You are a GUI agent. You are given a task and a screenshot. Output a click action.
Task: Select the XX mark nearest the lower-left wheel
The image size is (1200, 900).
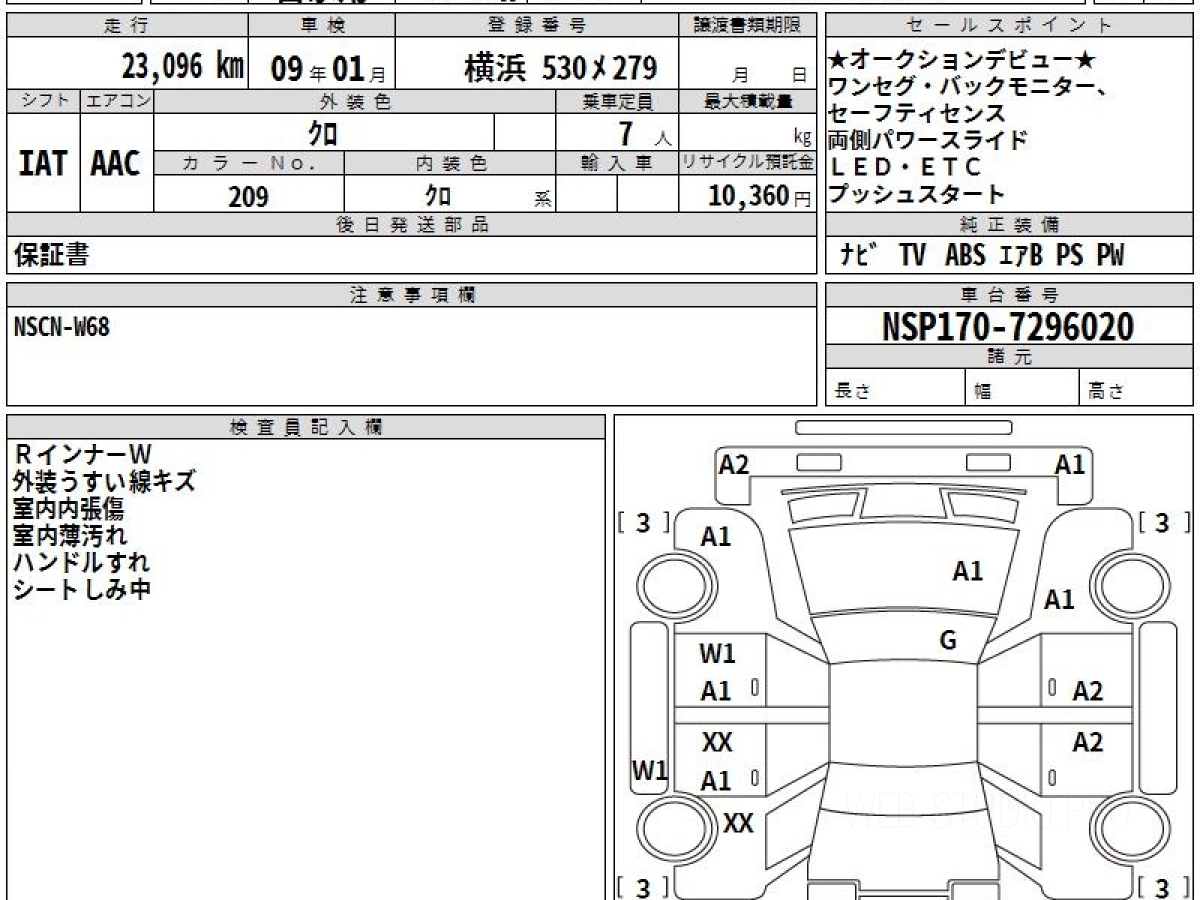point(738,824)
